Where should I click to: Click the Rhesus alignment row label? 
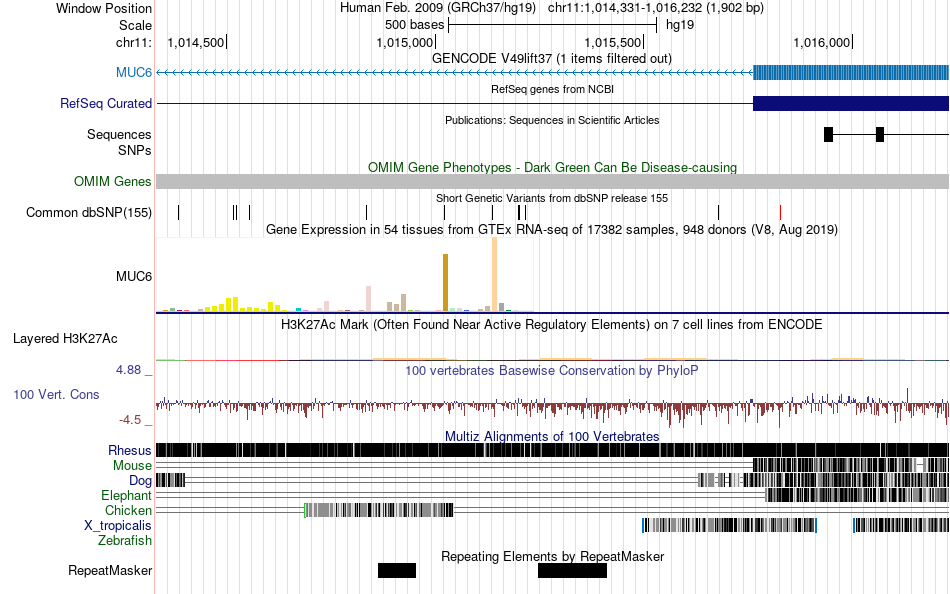click(130, 450)
